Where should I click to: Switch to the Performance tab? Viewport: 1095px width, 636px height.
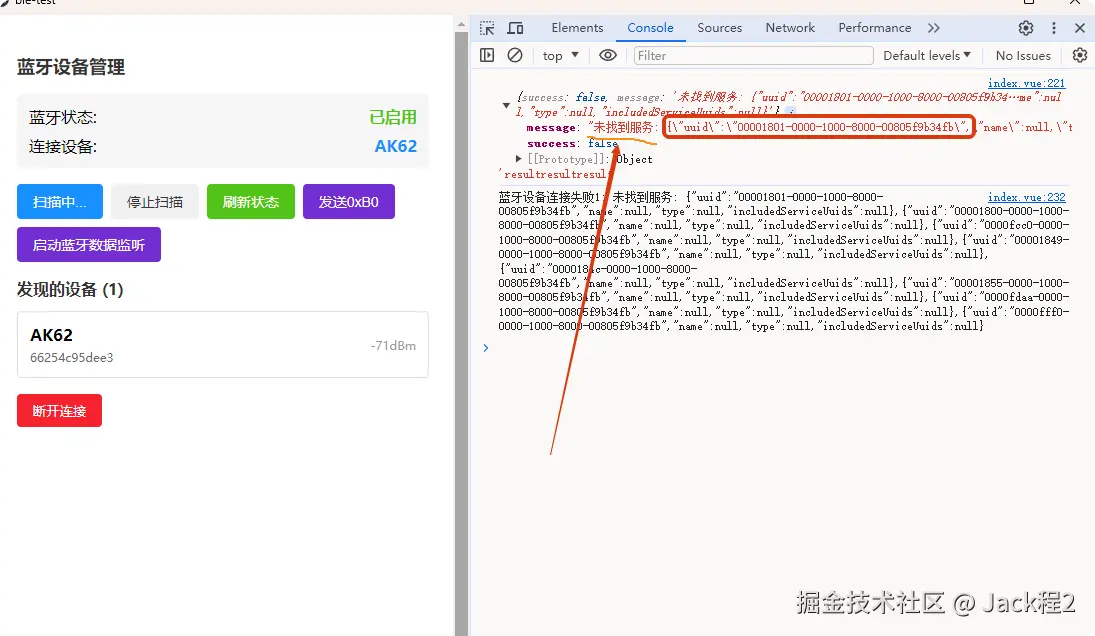pos(874,28)
